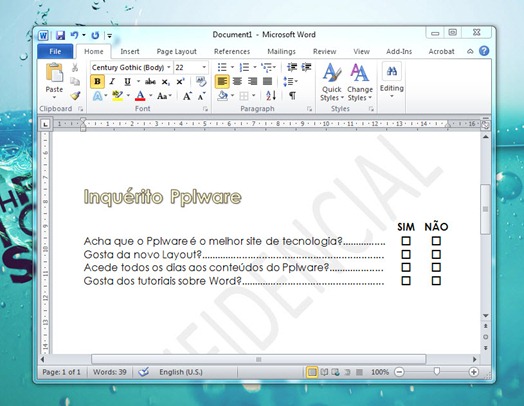Toggle Align Text Left
This screenshot has width=524, height=406.
[x=222, y=81]
